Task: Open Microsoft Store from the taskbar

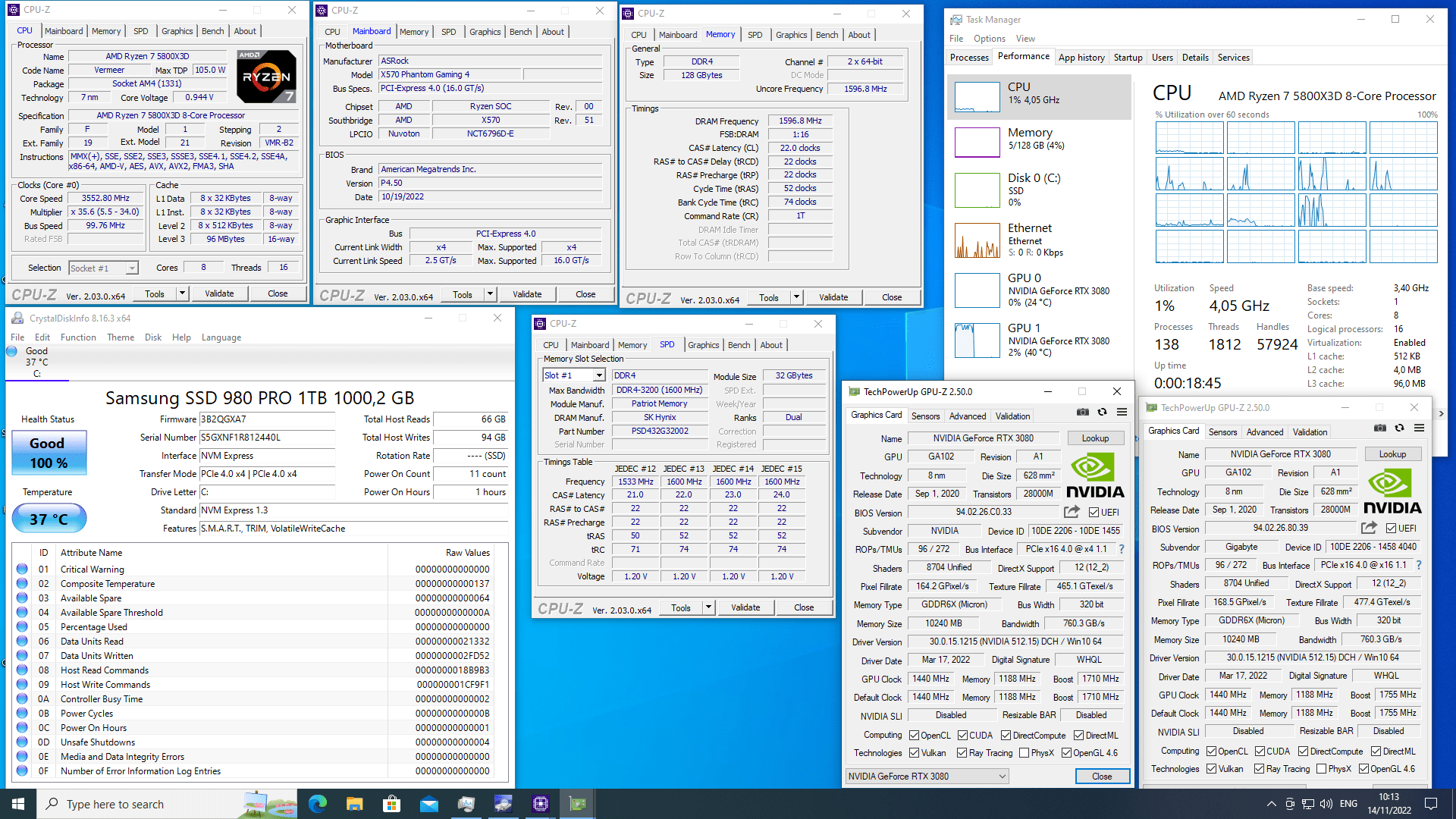Action: 391,804
